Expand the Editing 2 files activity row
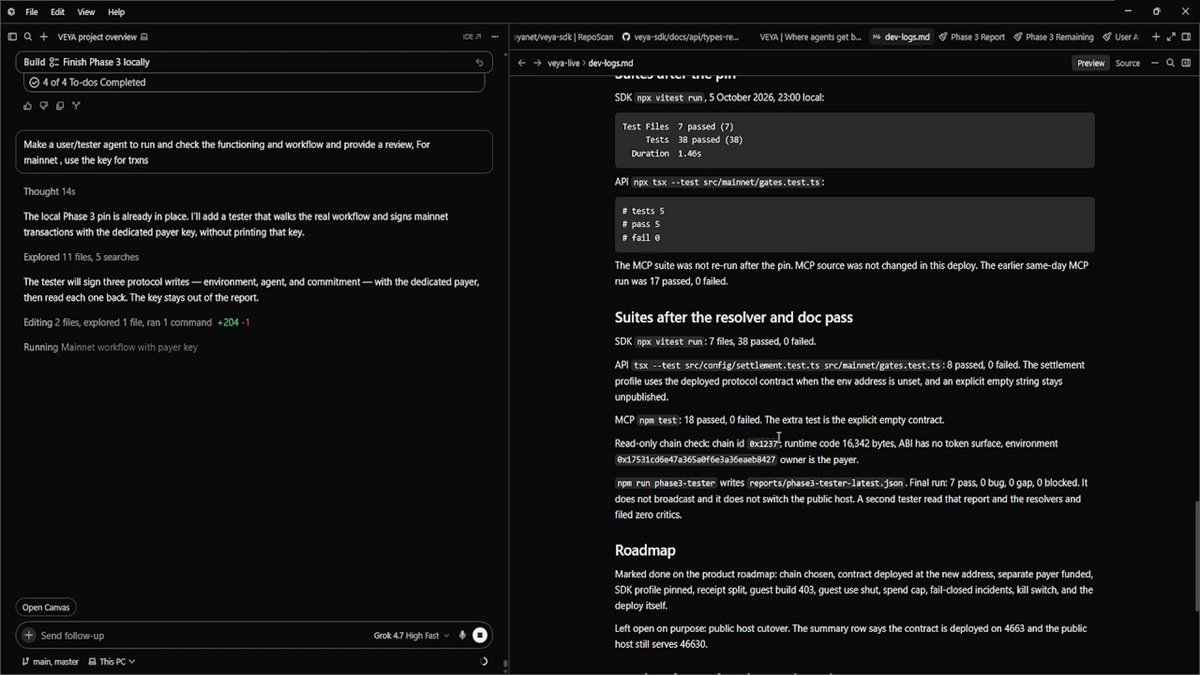Screen dimensions: 1200x675 pos(137,322)
